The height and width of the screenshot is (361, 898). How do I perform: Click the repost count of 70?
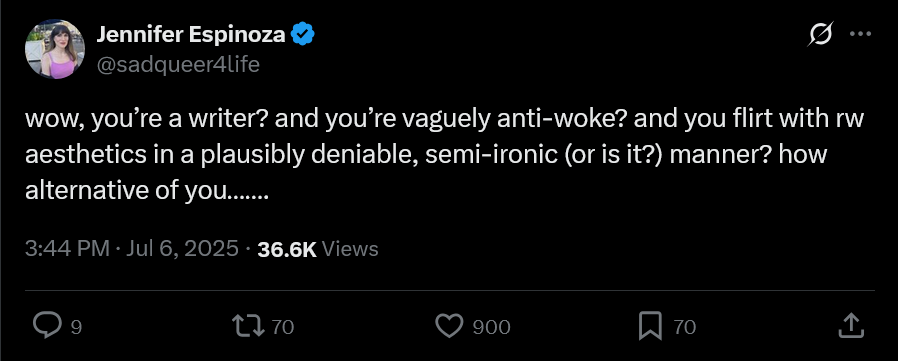(x=282, y=327)
